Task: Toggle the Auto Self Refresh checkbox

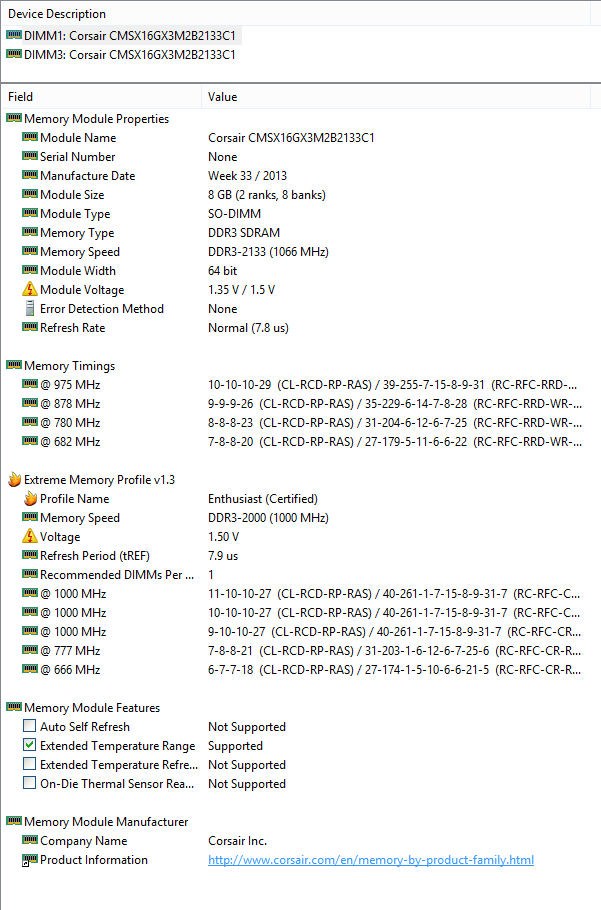Action: (30, 725)
